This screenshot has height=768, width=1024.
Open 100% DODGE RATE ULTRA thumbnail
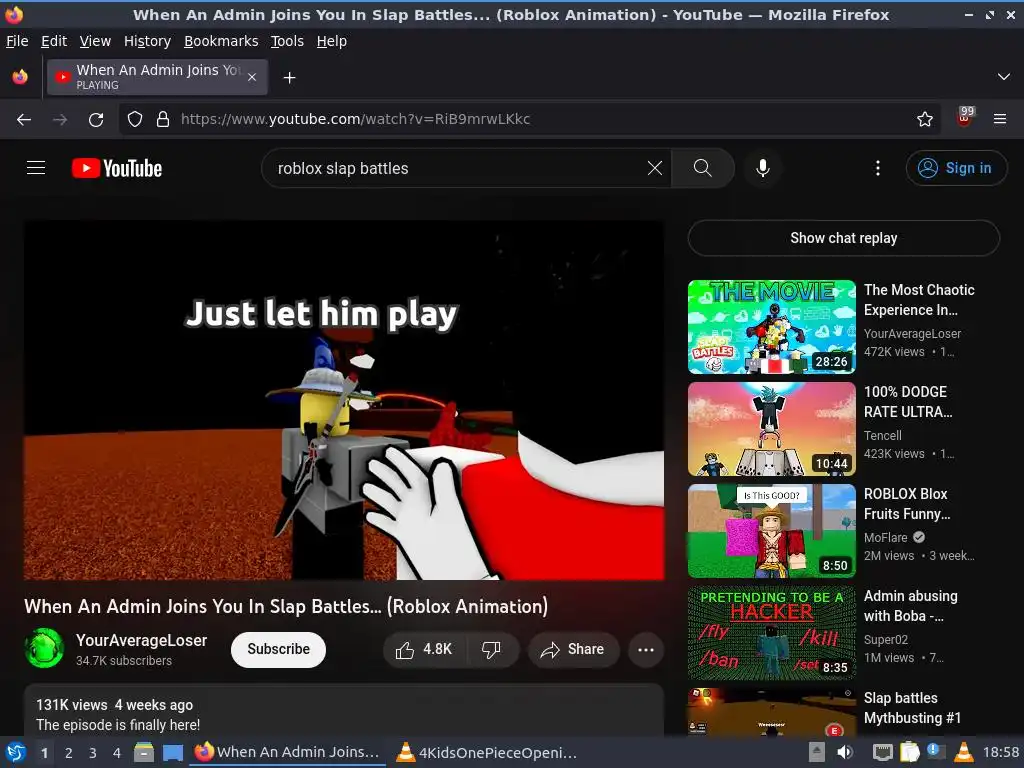[x=771, y=429]
